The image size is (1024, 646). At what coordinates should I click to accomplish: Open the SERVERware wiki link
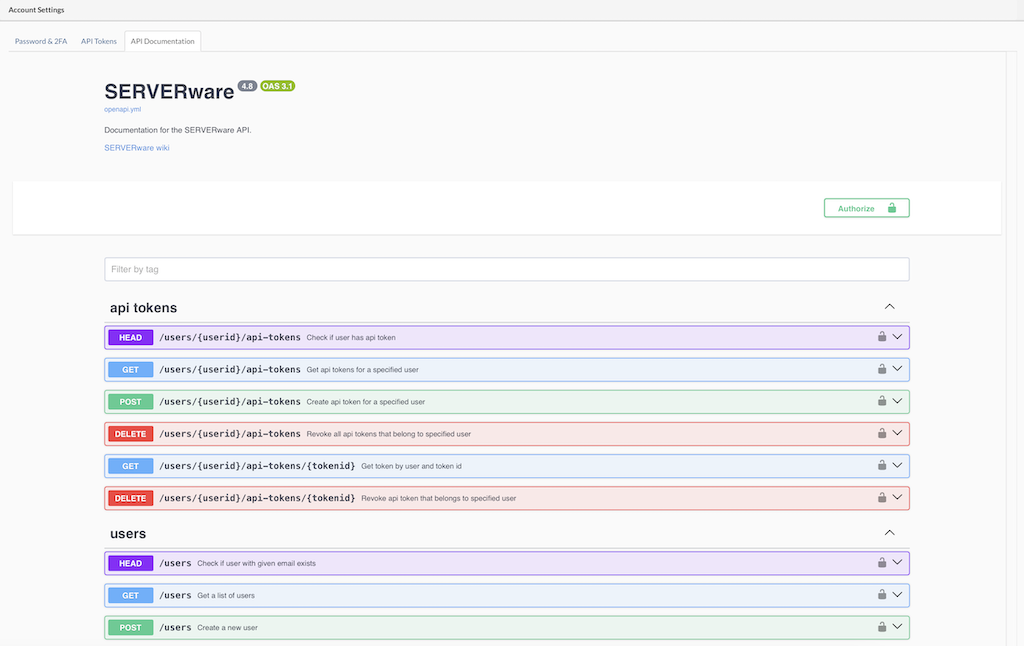(137, 148)
